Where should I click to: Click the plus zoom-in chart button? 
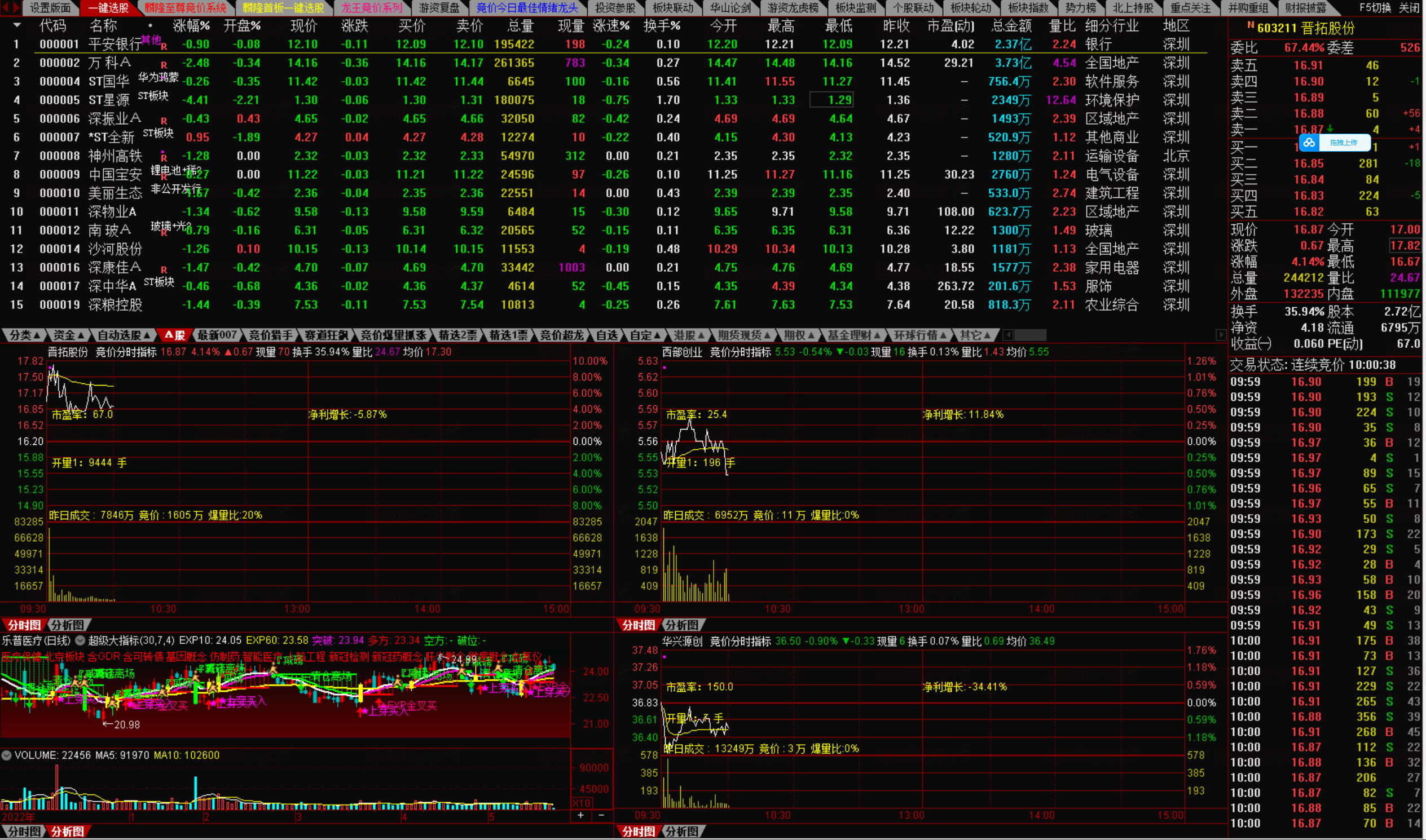(580, 815)
